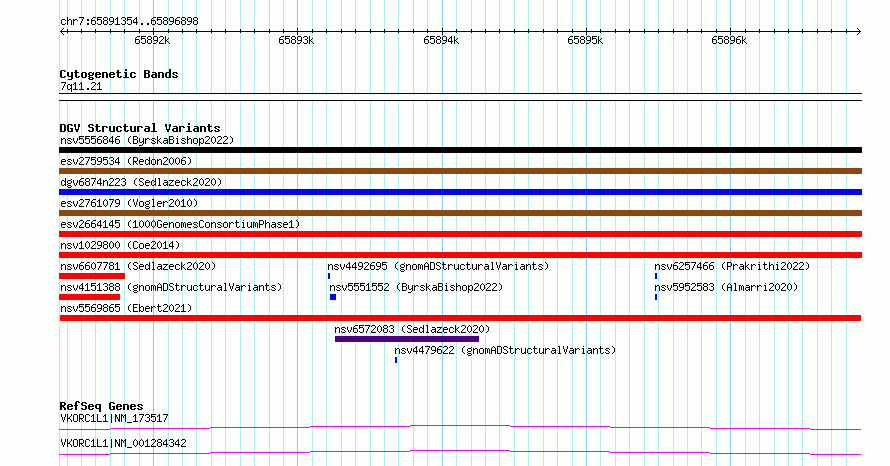Click the nsv5556846 black variant bar
The image size is (890, 466).
point(460,150)
